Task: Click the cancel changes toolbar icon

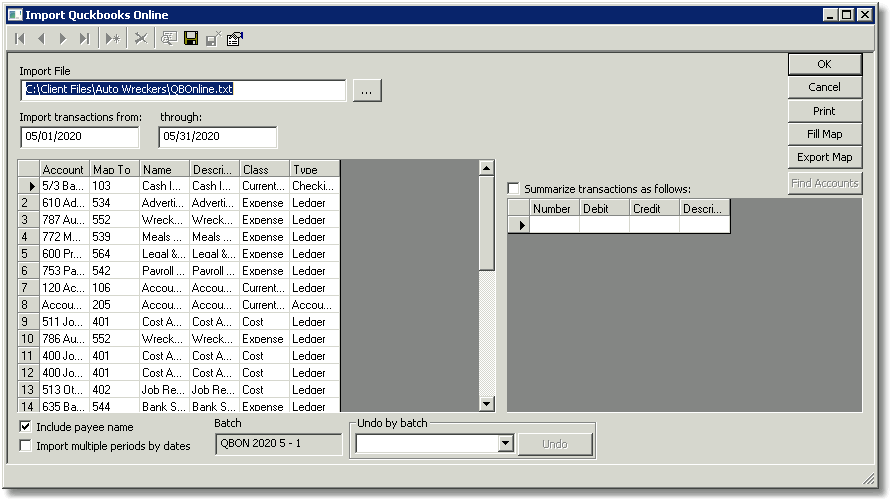Action: tap(213, 39)
